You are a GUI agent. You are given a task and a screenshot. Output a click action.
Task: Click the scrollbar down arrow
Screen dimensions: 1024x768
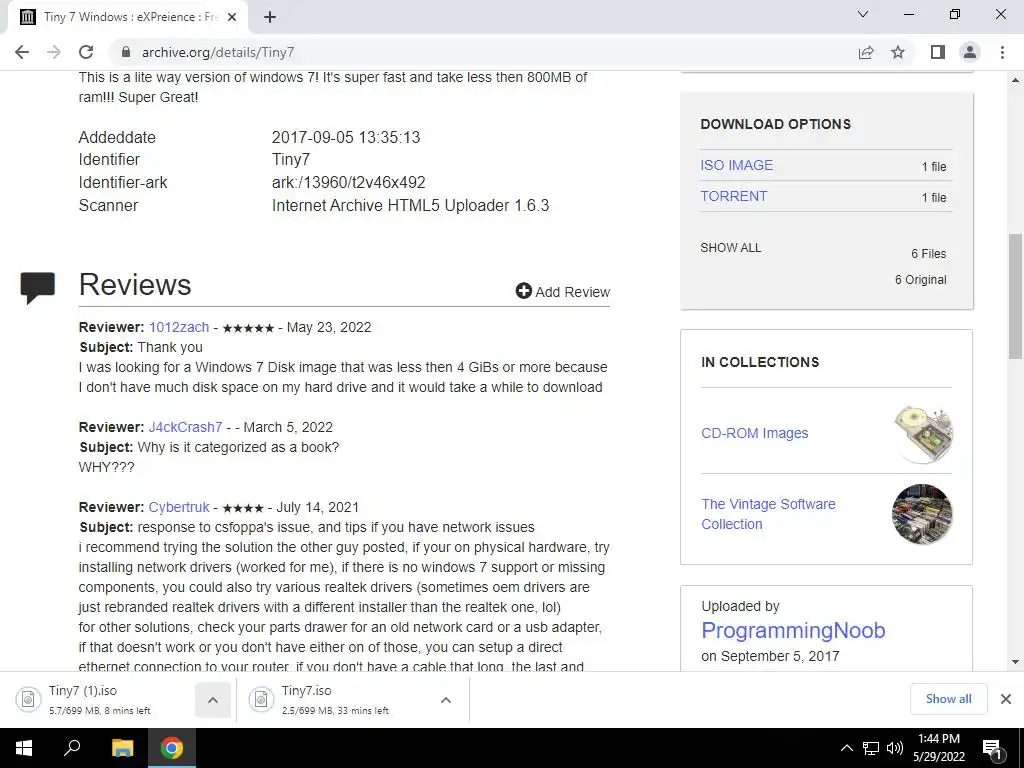(1015, 662)
